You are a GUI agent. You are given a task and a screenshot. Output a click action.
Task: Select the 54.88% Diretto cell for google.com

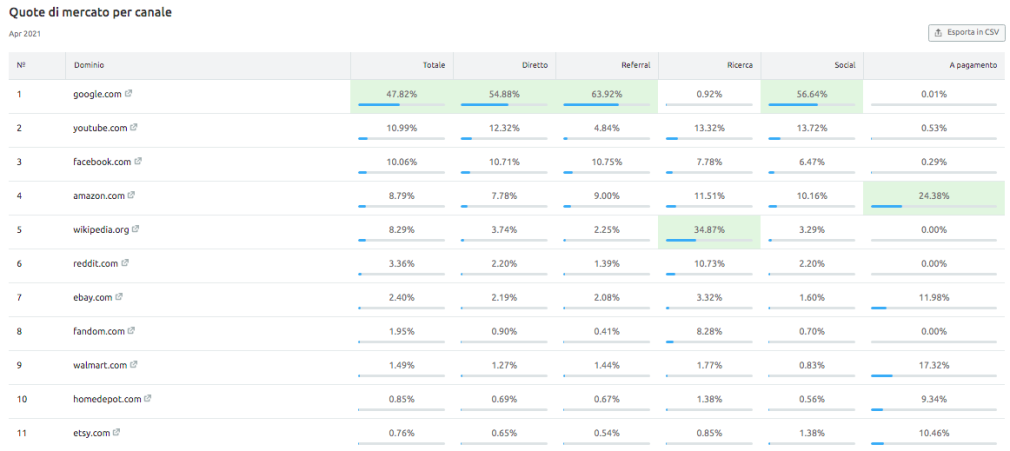[504, 97]
